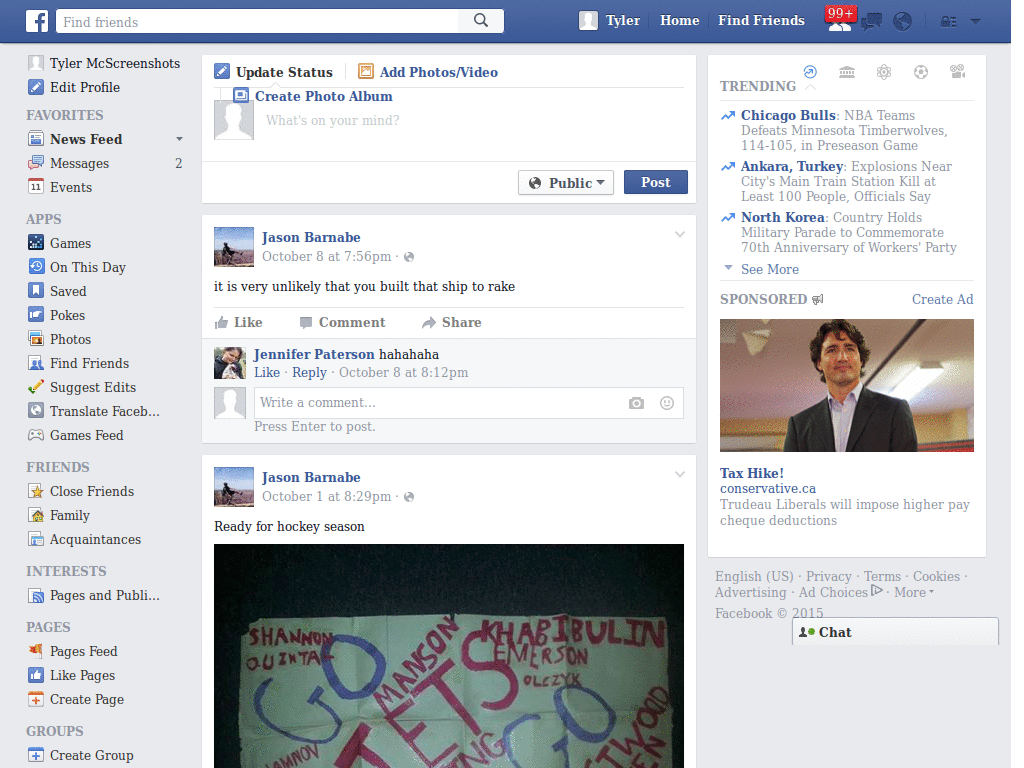Open options chevron on October 1 post
The height and width of the screenshot is (768, 1024).
tap(680, 475)
